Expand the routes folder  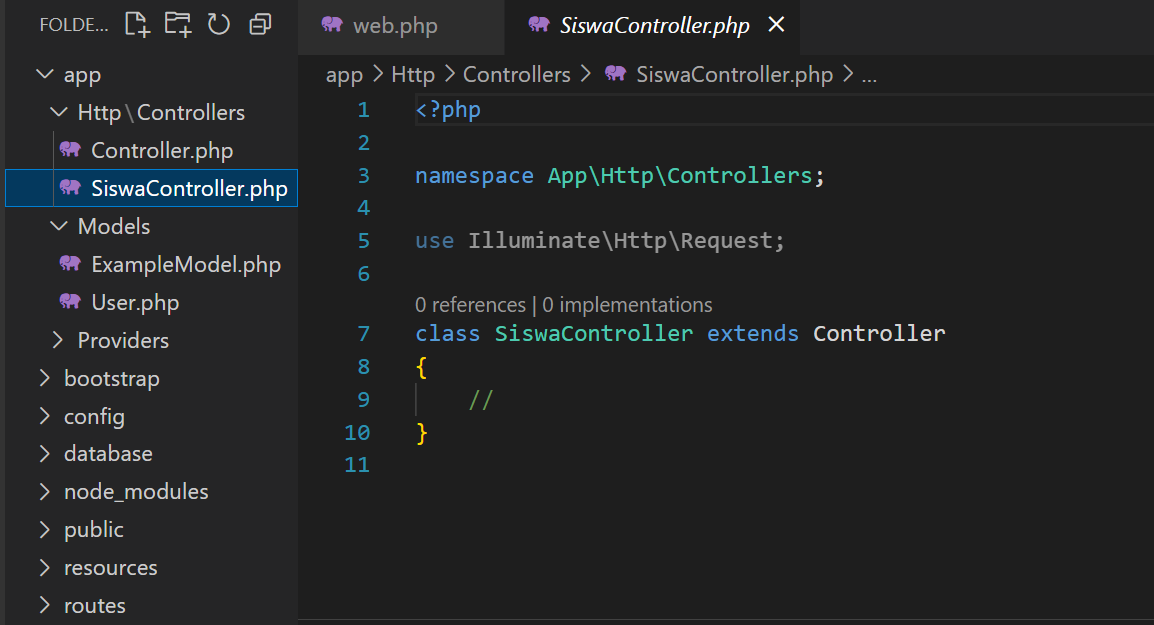coord(94,606)
